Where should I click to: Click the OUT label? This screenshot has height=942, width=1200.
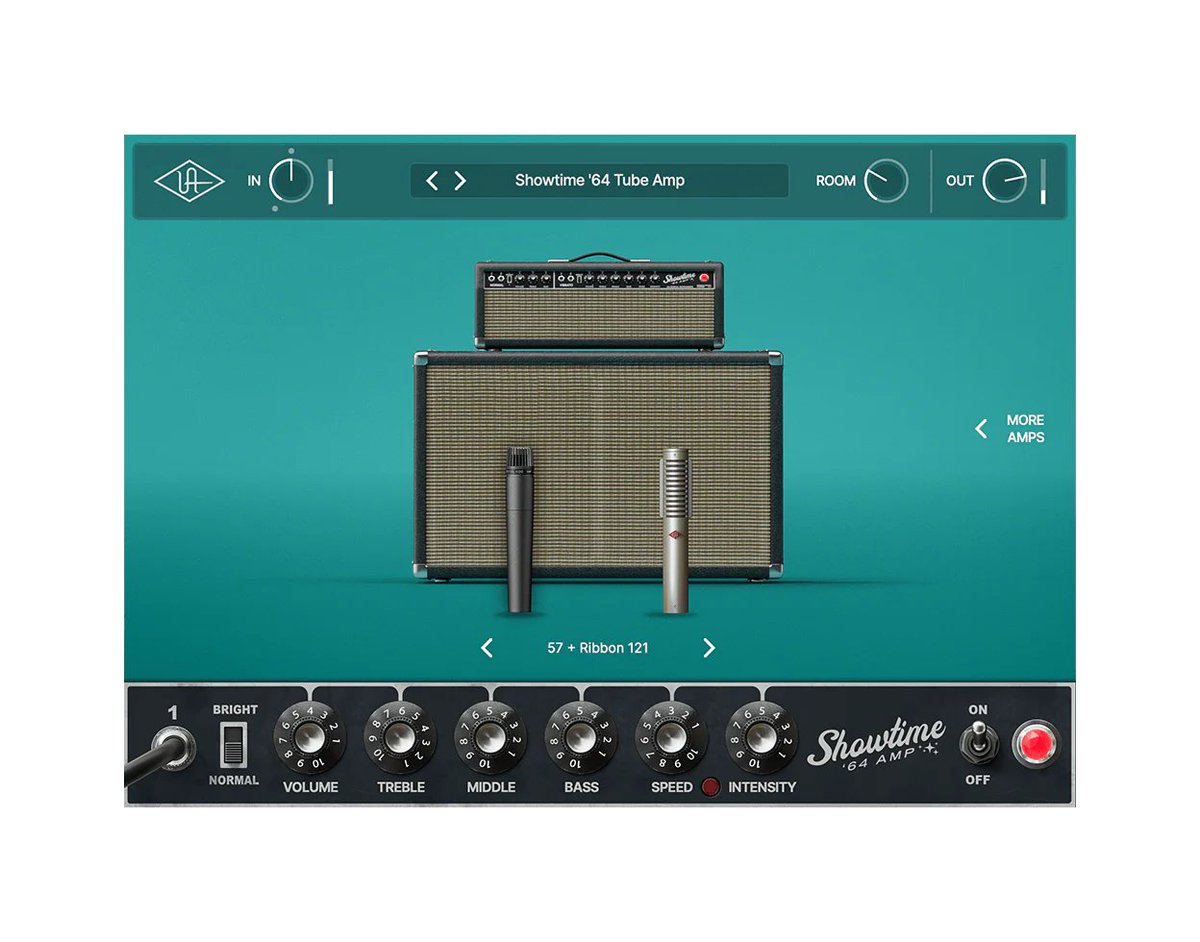click(960, 181)
